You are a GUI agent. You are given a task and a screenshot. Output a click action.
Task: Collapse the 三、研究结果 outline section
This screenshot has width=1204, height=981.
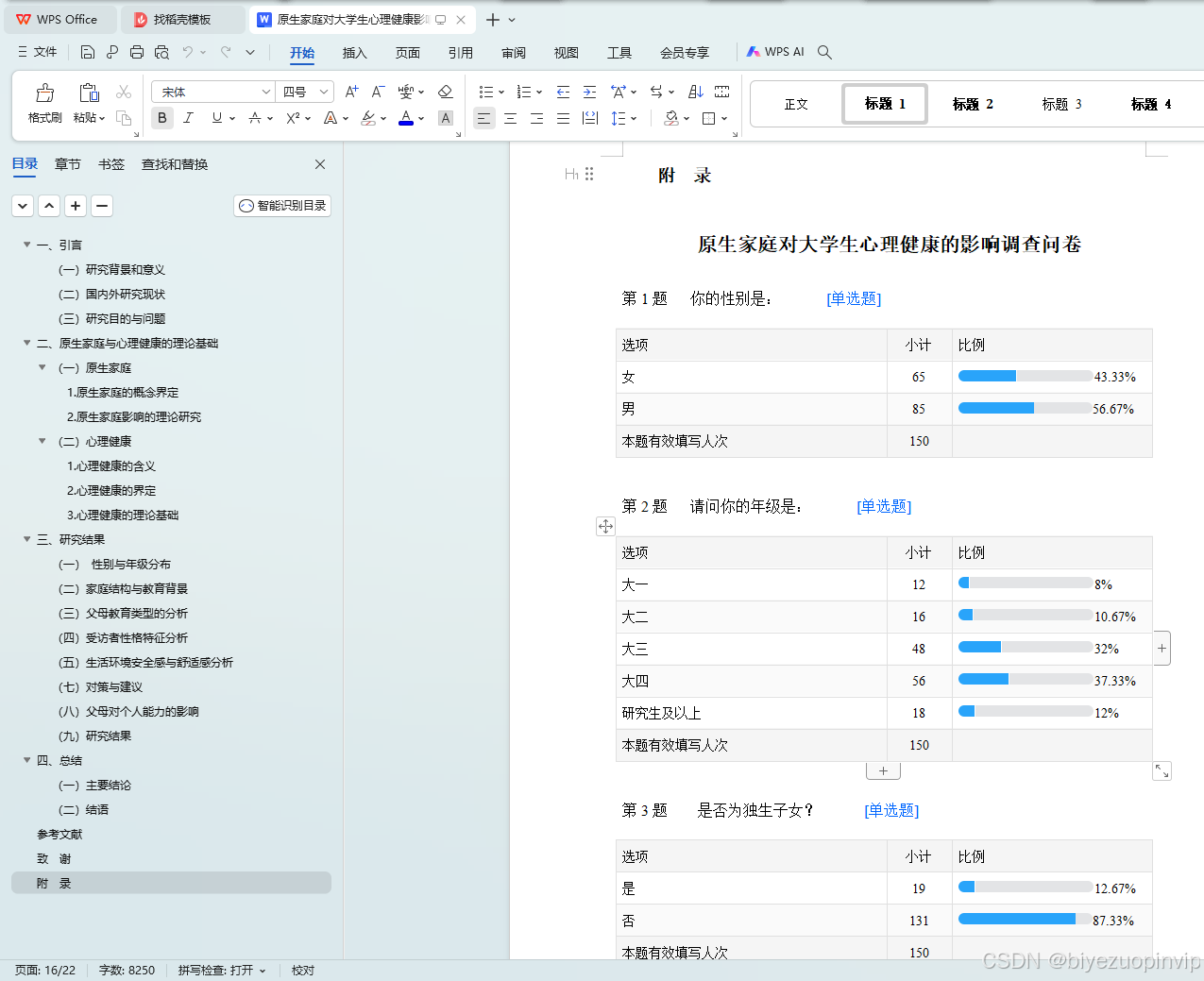click(26, 539)
